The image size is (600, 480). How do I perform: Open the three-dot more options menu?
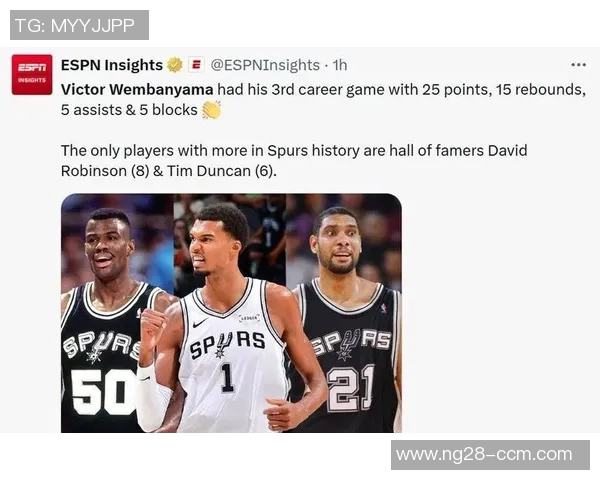(578, 65)
